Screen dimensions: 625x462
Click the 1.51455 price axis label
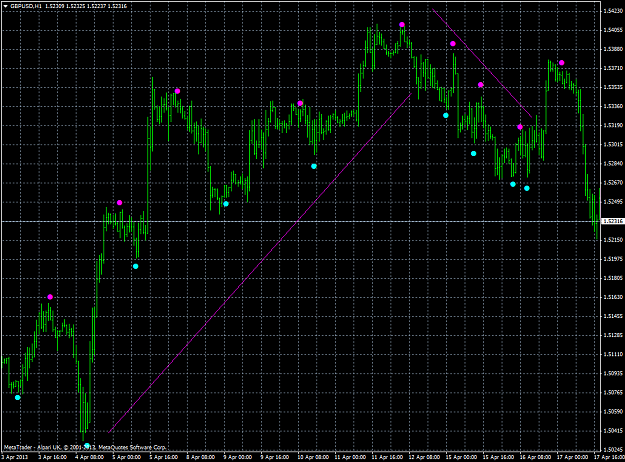click(613, 316)
